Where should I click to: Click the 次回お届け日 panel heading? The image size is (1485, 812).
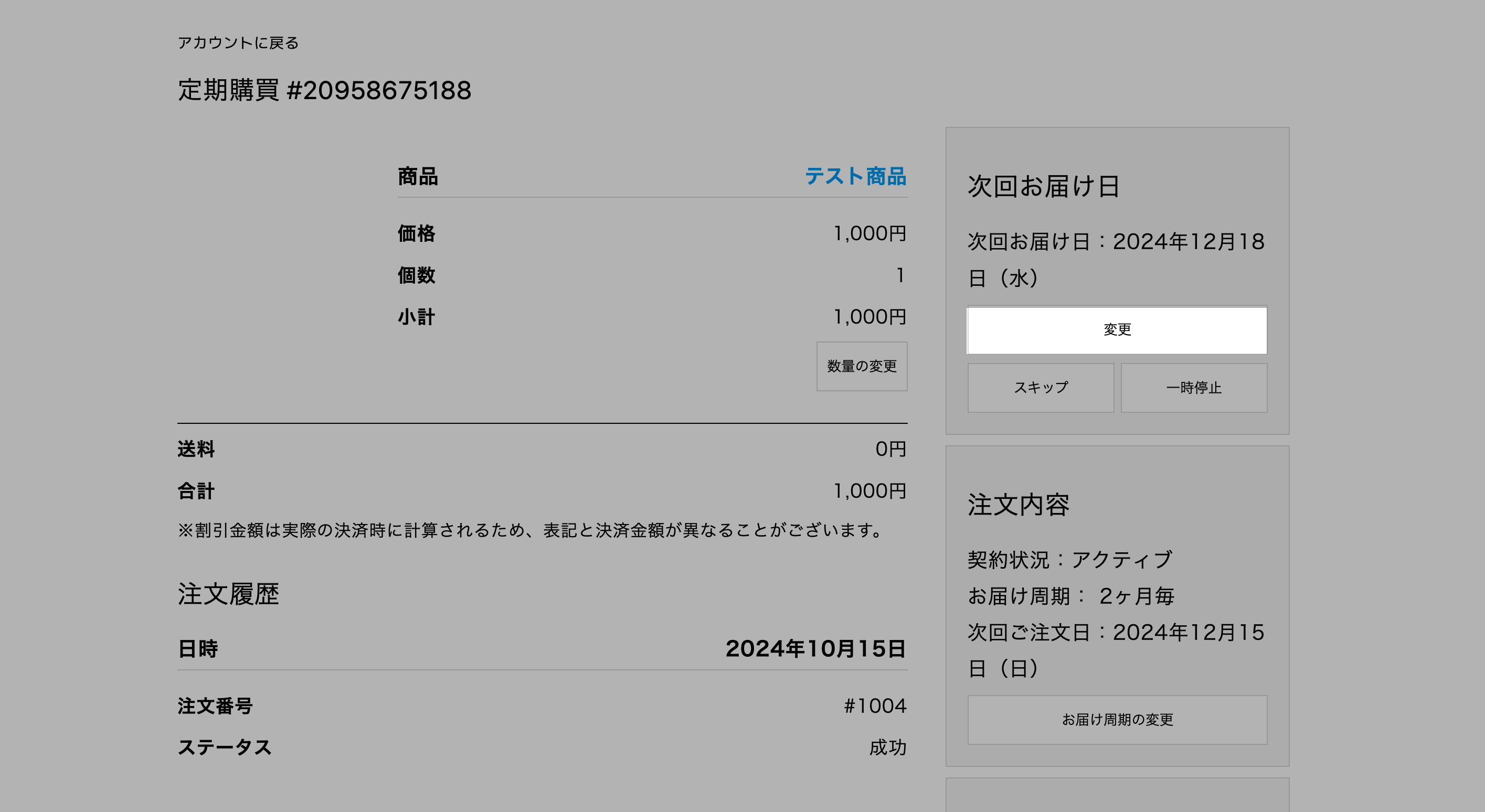click(x=1043, y=186)
